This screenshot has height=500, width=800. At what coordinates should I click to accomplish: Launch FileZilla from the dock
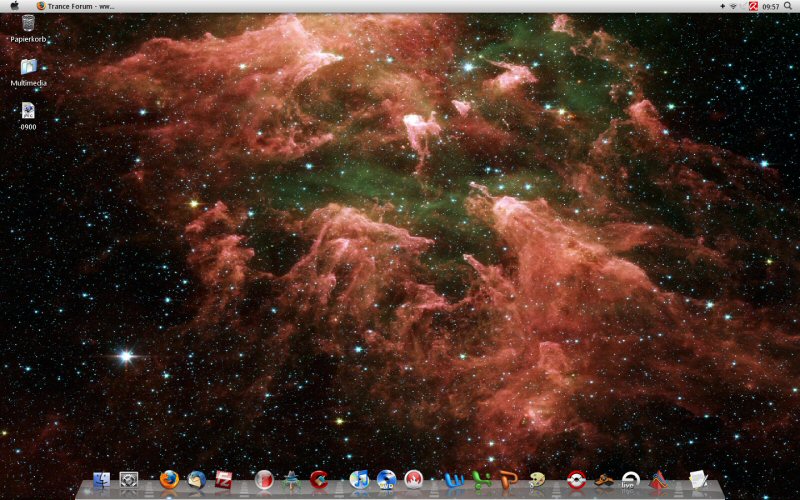tap(224, 480)
